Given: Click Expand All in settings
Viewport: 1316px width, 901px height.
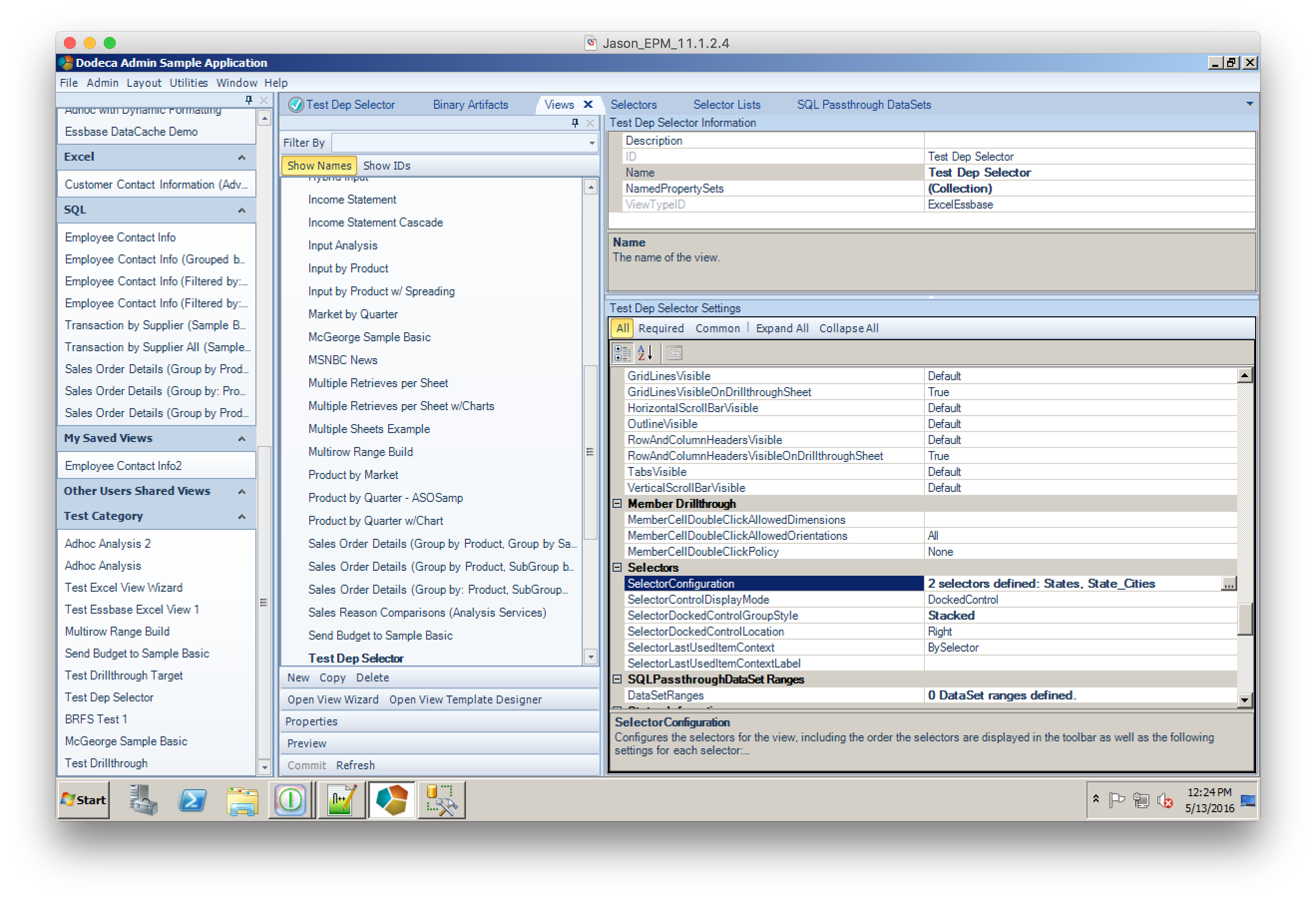Looking at the screenshot, I should point(781,328).
